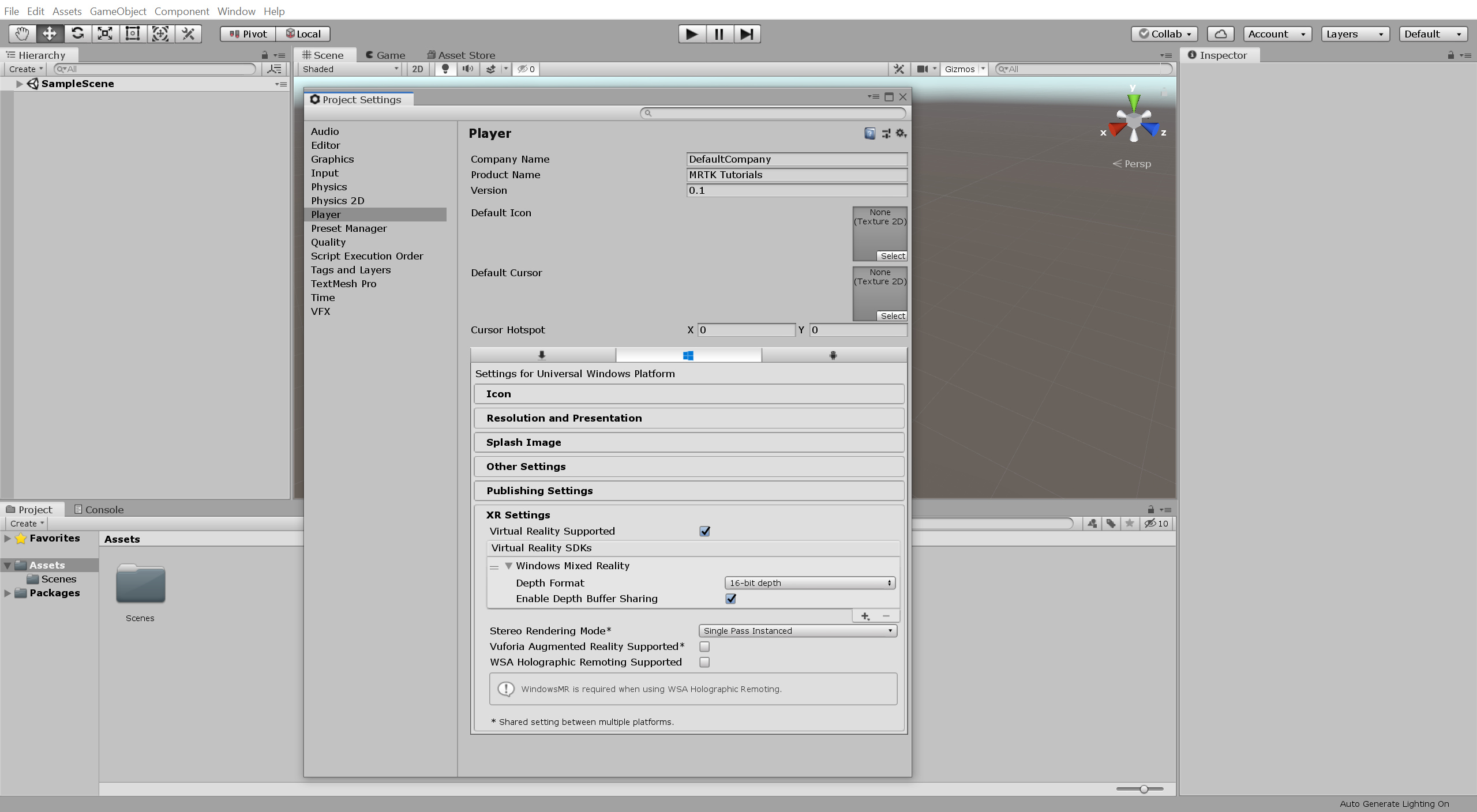Expand Publishing Settings section
Screen dimensions: 1477x812
pos(689,491)
